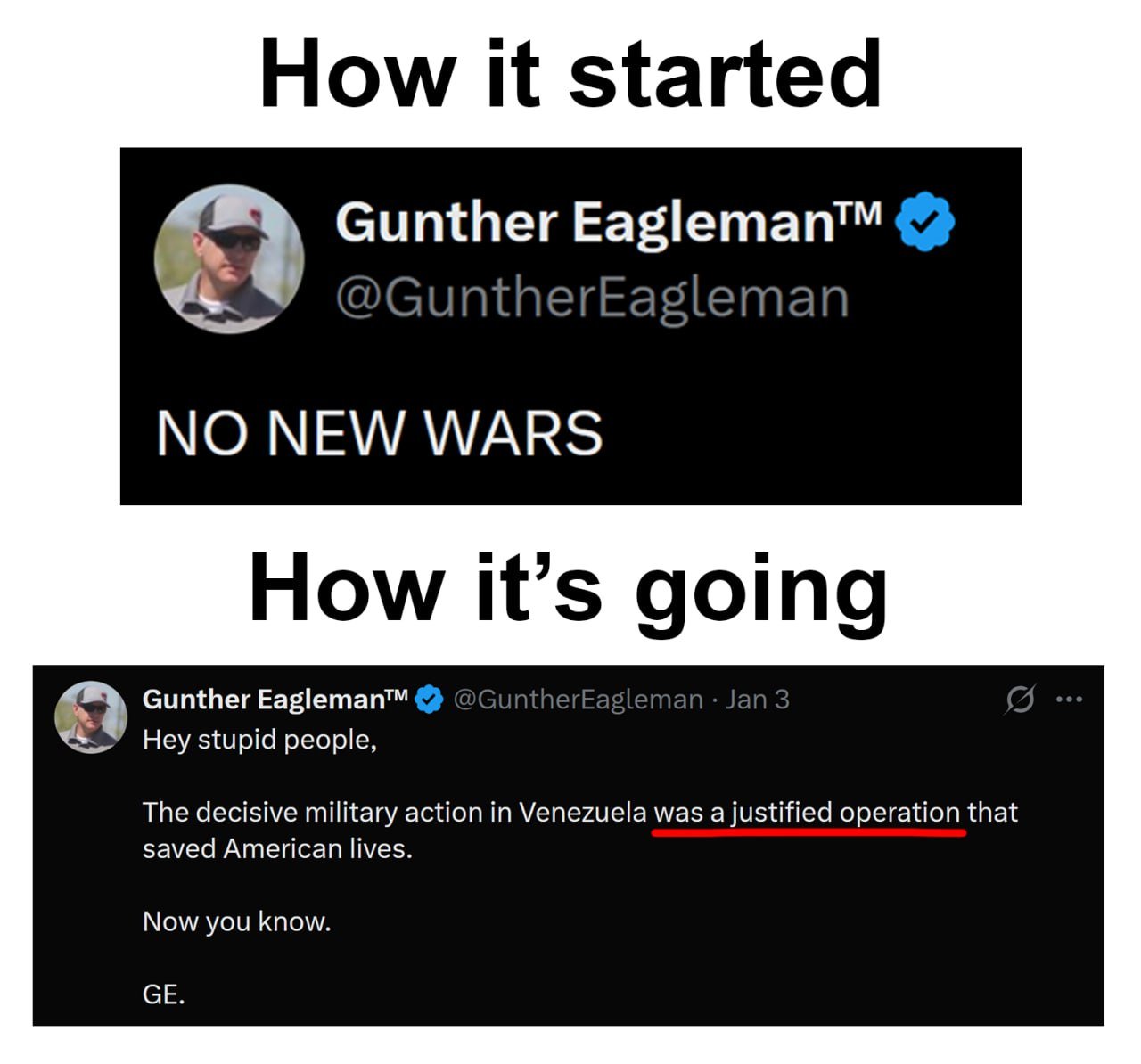The width and height of the screenshot is (1141, 1064).
Task: Click the red-underlined 'was a justified operation' text
Action: (x=807, y=813)
